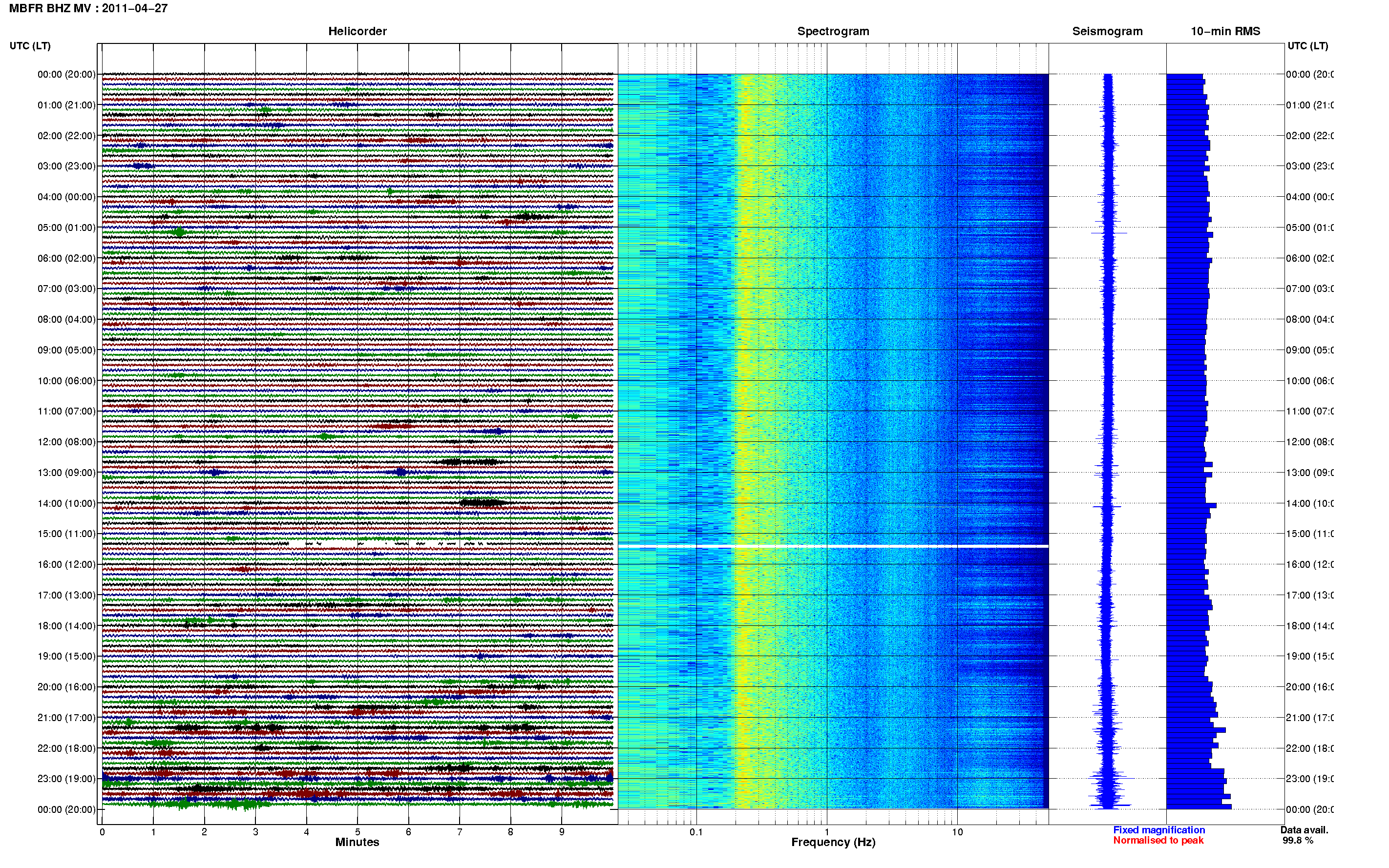Click the Spectrogram panel heading
This screenshot has width=1389, height=868.
pyautogui.click(x=833, y=32)
